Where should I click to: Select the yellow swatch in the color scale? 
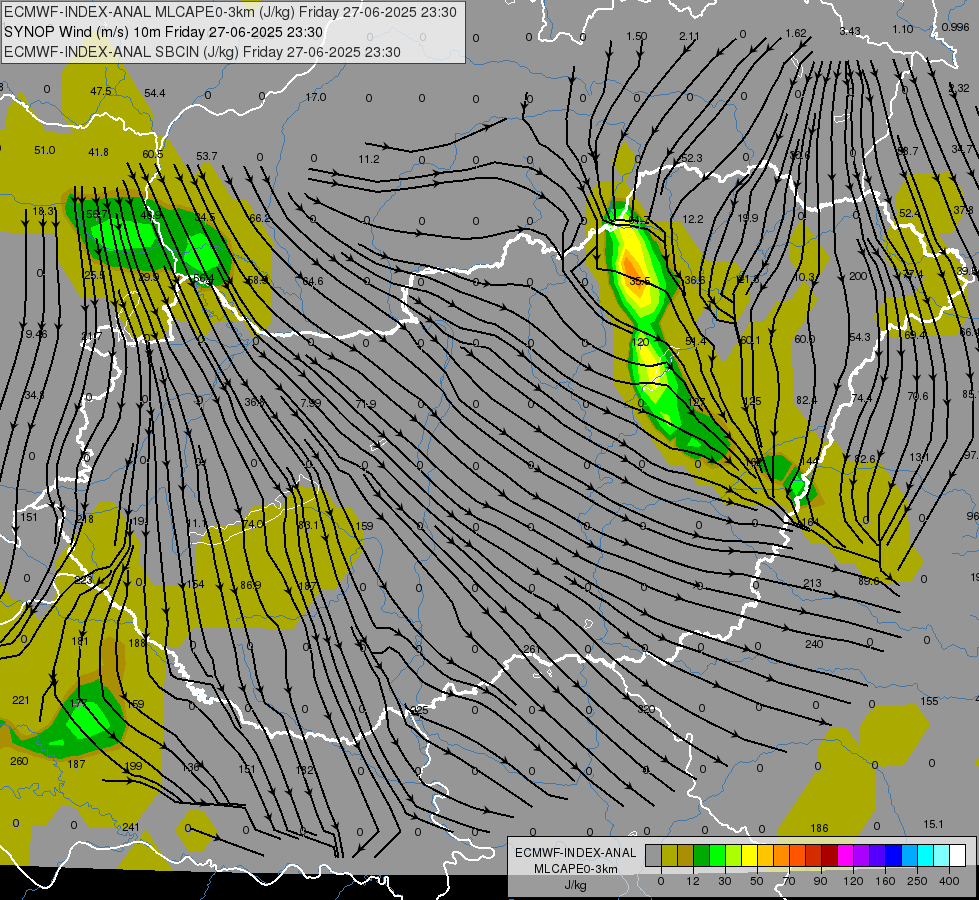(x=750, y=855)
